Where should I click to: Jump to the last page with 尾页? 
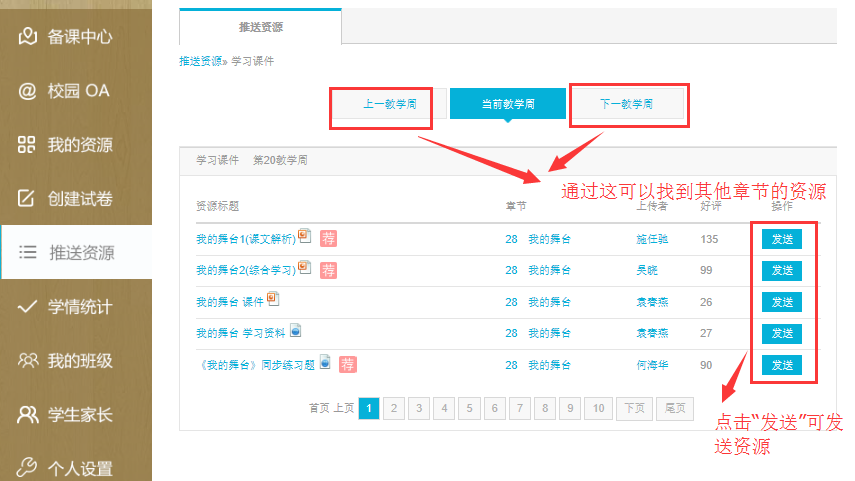pos(674,408)
